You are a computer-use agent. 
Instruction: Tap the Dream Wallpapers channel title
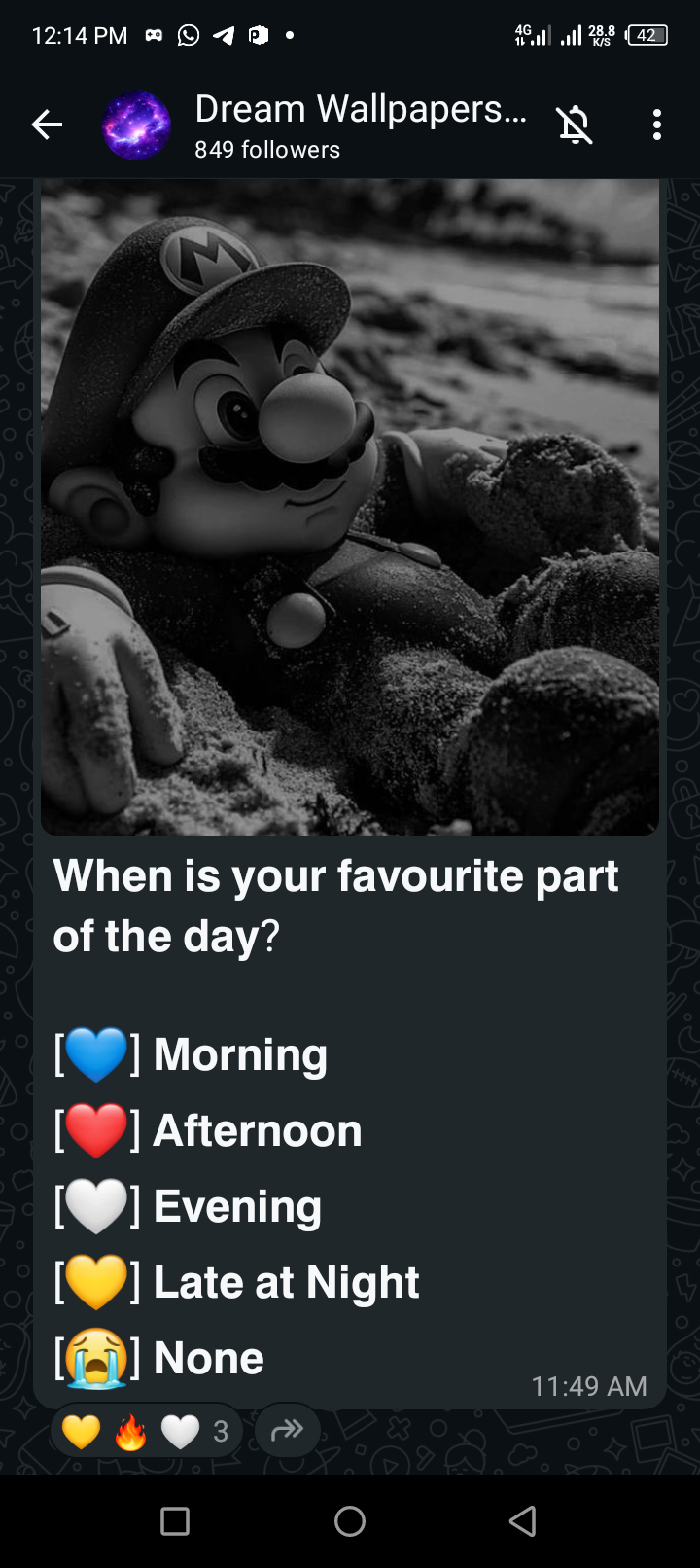(x=361, y=109)
